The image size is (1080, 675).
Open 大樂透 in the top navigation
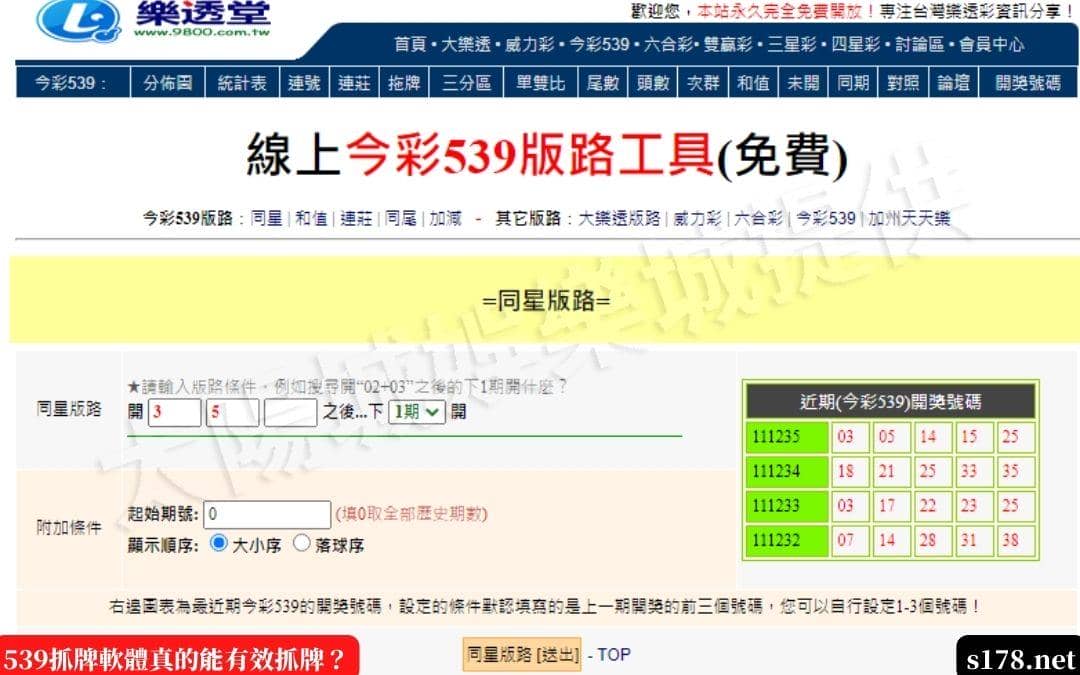coord(465,45)
